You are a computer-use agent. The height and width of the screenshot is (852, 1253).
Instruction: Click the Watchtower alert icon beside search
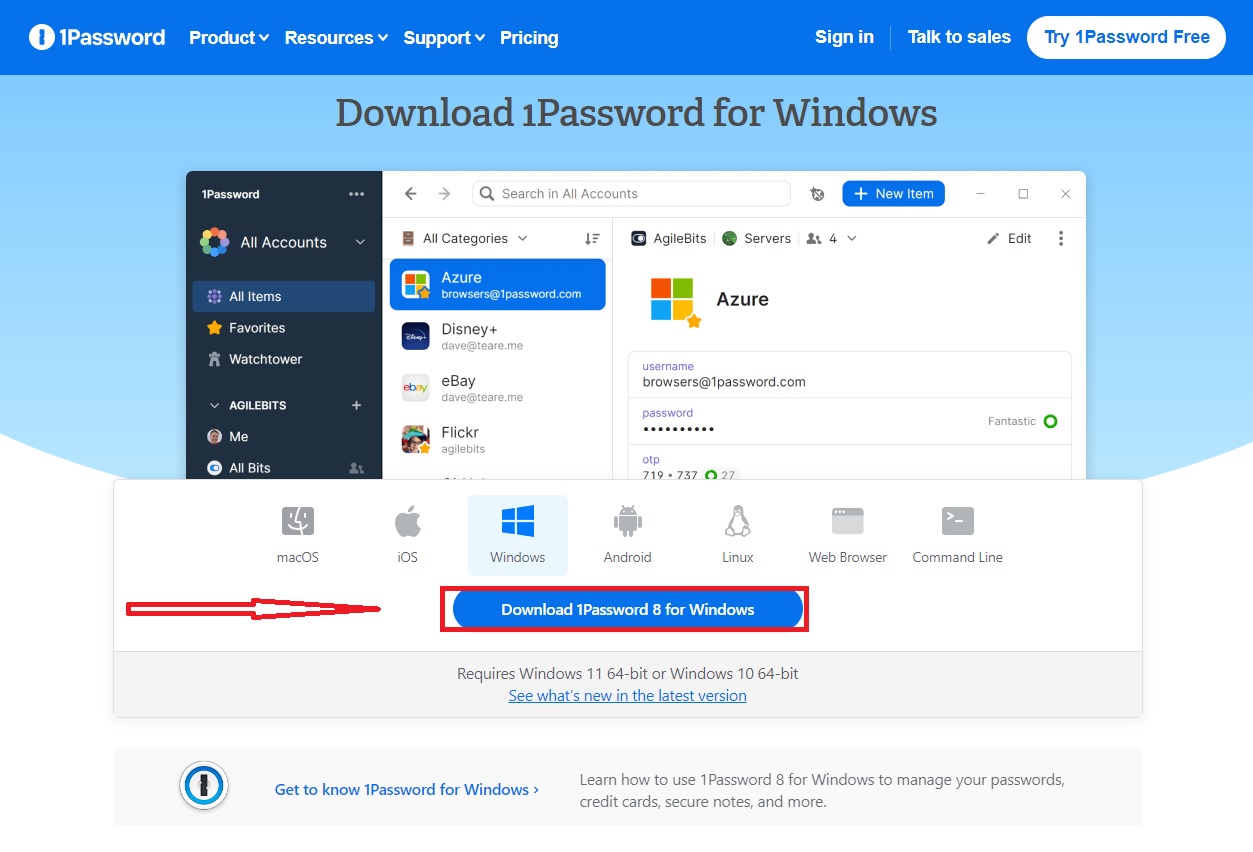pyautogui.click(x=817, y=194)
